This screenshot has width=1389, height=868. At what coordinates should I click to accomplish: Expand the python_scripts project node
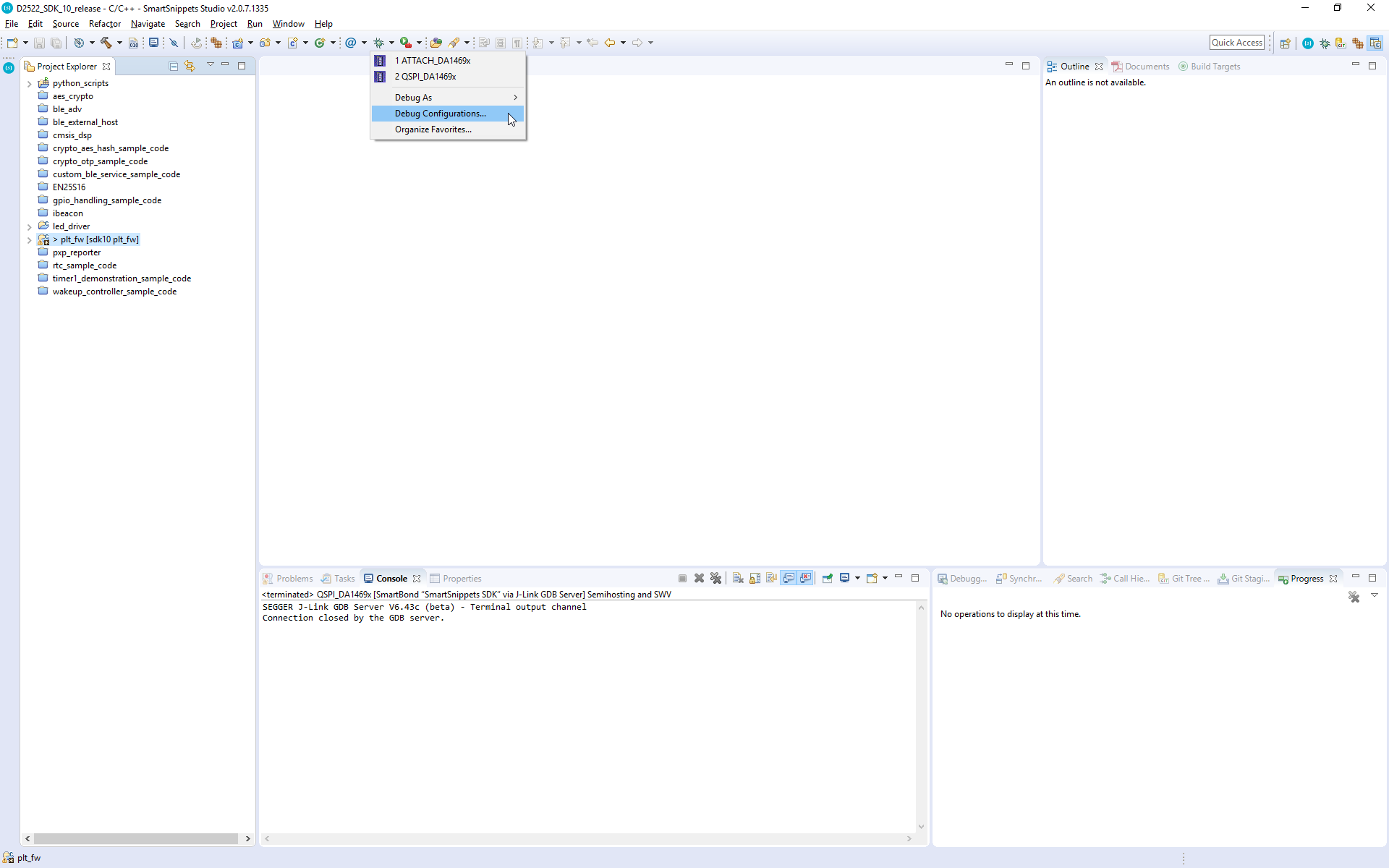[30, 84]
